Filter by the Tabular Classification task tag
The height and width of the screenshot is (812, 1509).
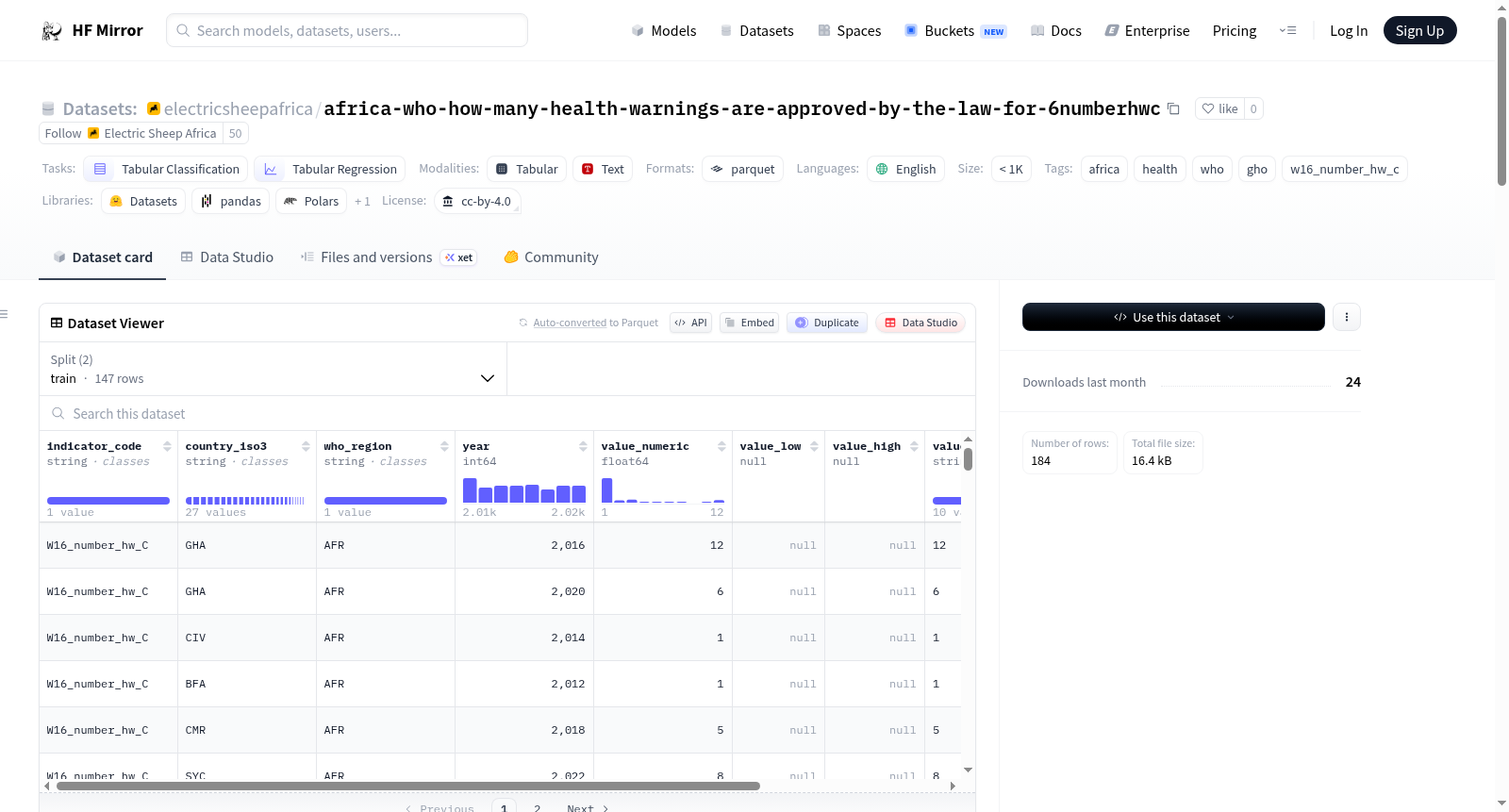(x=166, y=169)
